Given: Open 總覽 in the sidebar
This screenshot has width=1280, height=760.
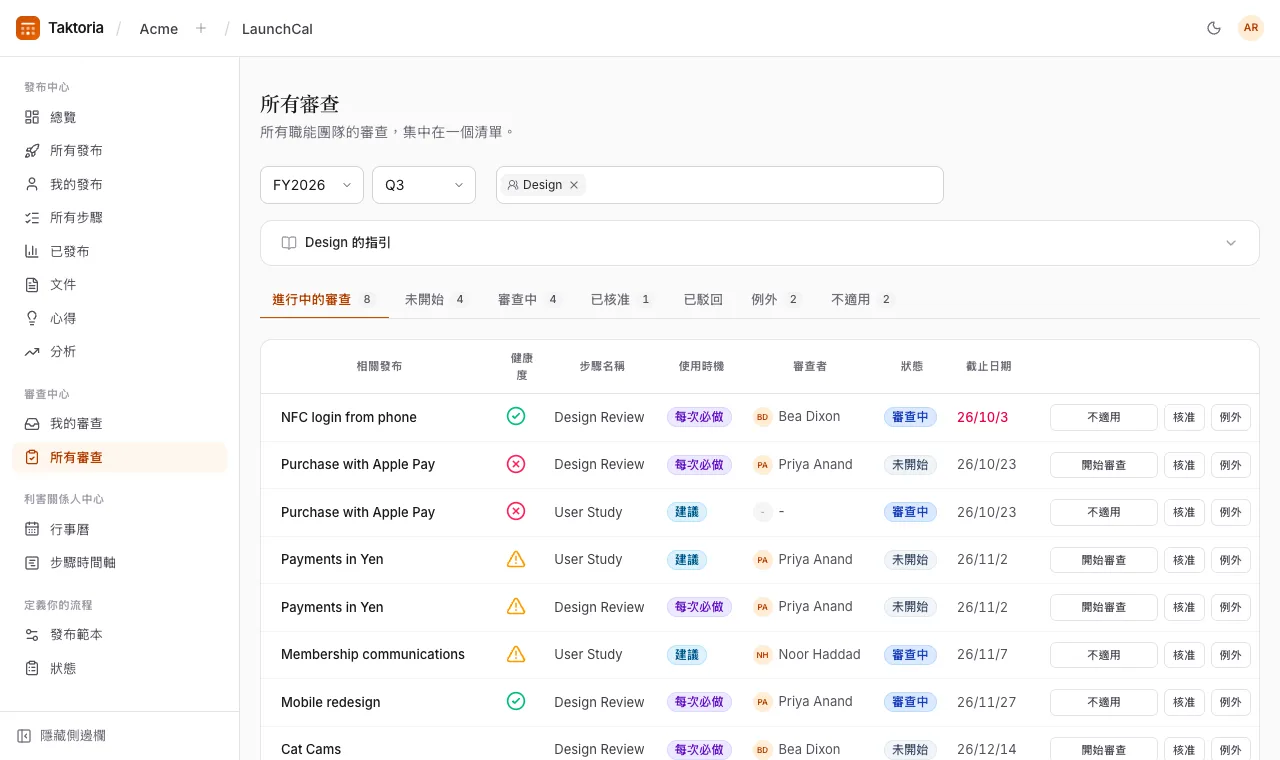Looking at the screenshot, I should [120, 117].
